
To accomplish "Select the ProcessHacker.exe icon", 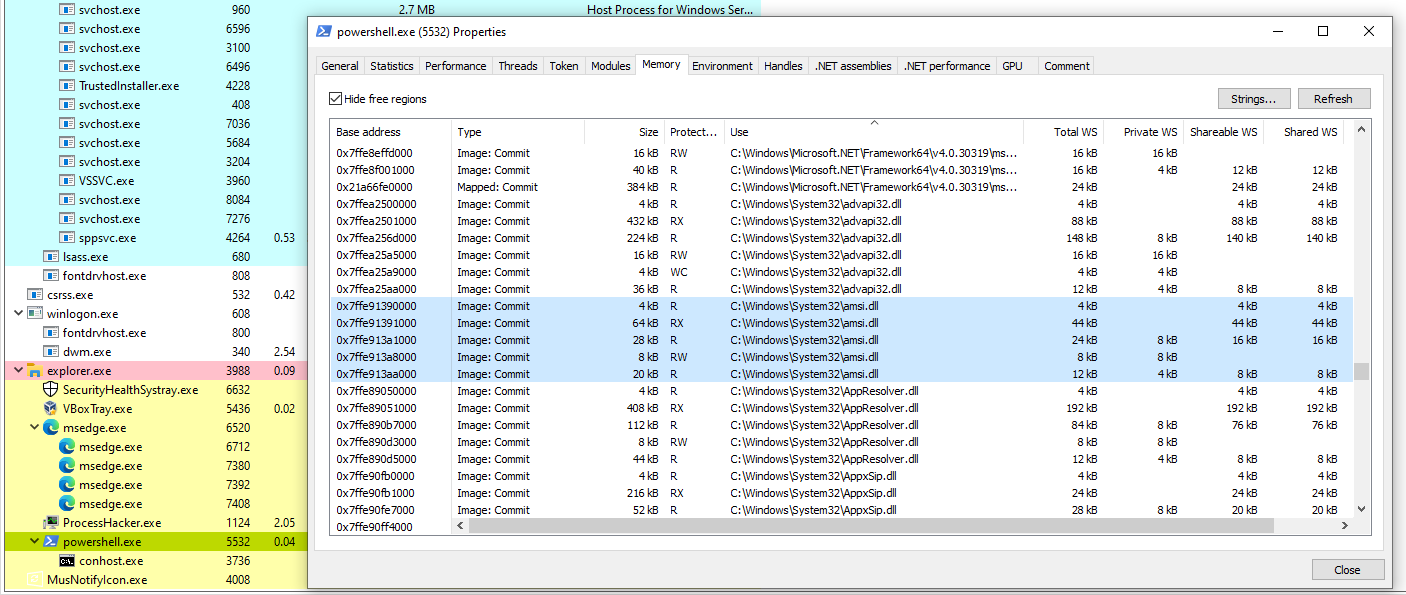I will (50, 522).
